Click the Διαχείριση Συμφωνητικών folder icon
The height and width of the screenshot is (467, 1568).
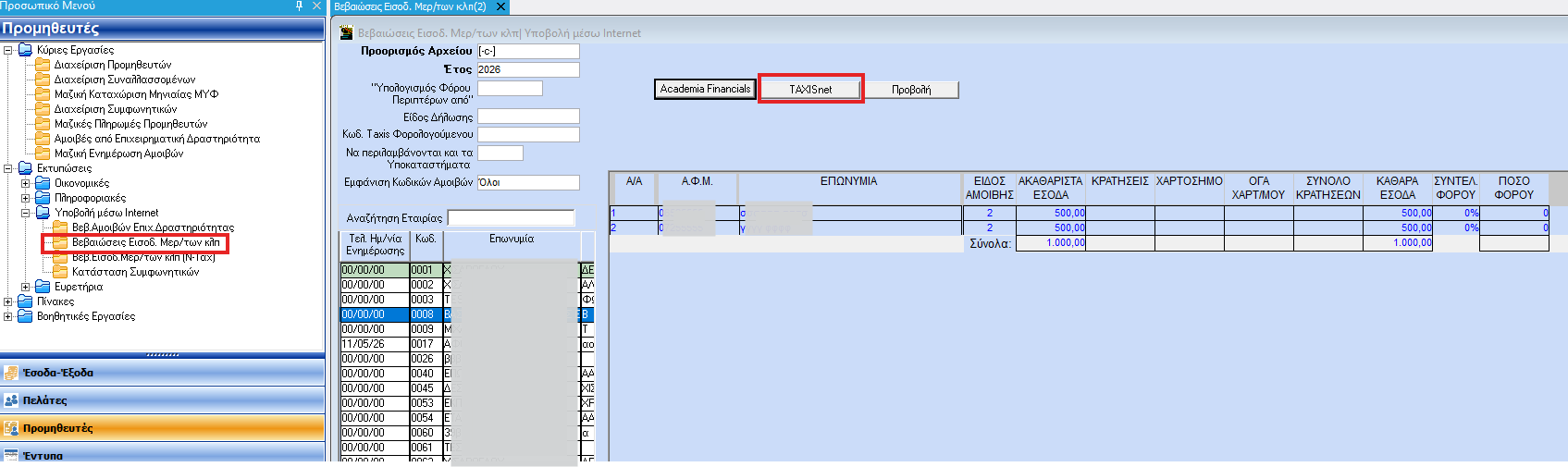[x=43, y=109]
